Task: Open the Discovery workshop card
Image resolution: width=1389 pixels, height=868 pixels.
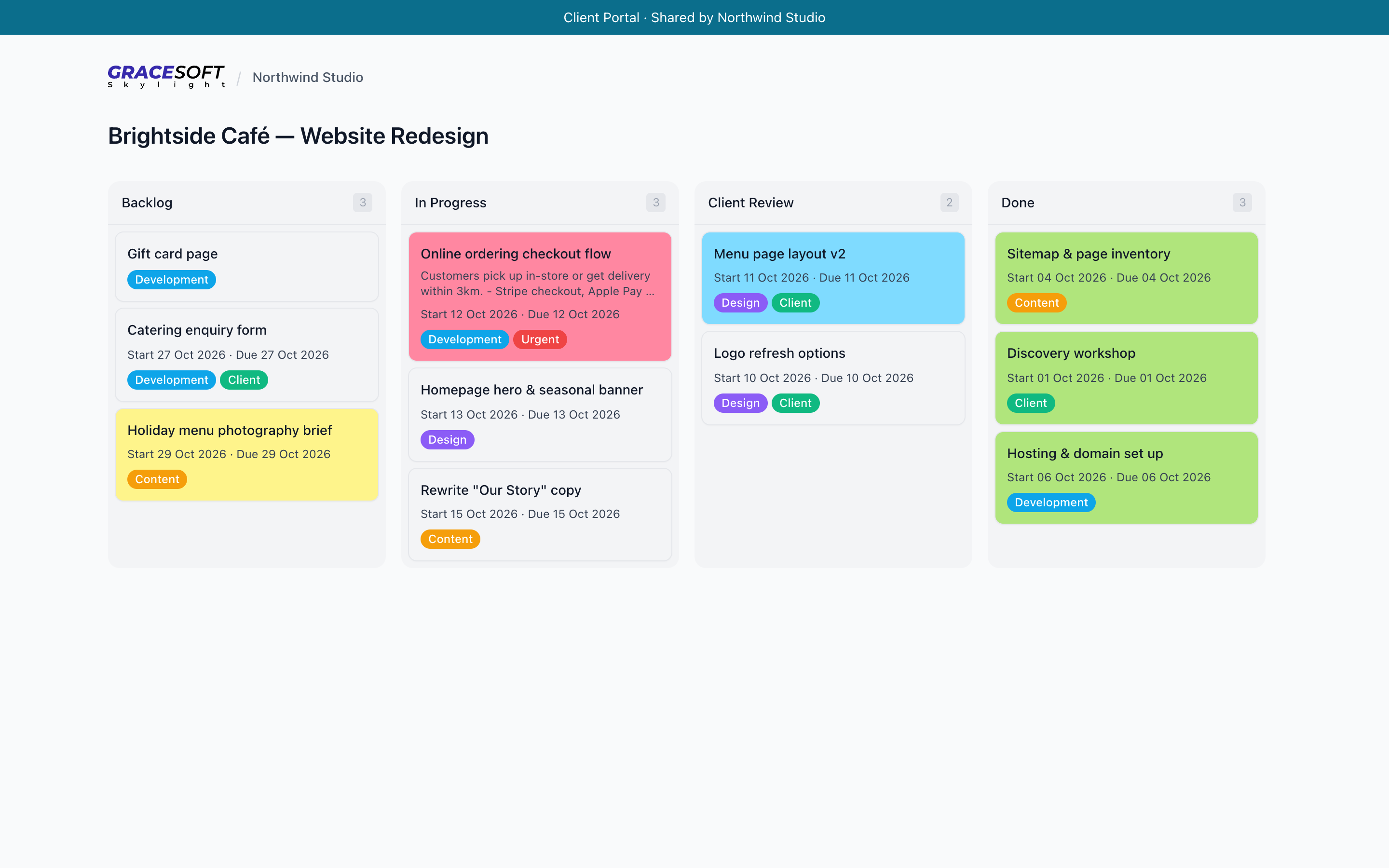Action: (x=1126, y=378)
